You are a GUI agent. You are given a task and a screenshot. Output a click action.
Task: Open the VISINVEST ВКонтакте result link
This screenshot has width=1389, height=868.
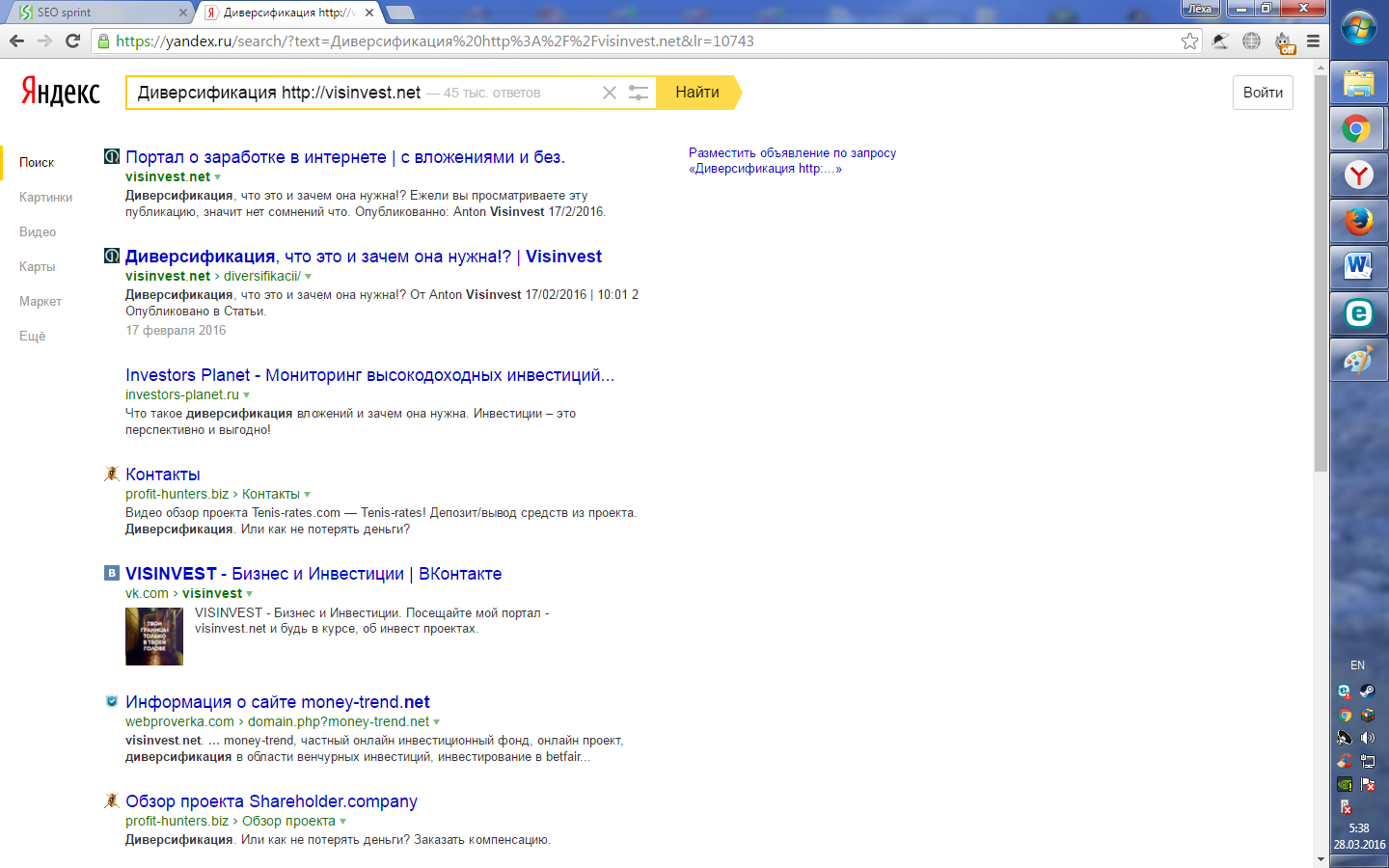coord(313,574)
